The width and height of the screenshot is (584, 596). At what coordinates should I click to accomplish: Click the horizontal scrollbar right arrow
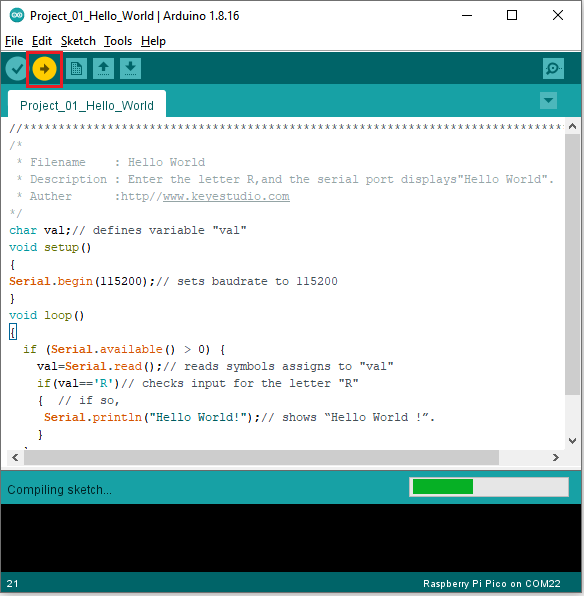(x=556, y=457)
